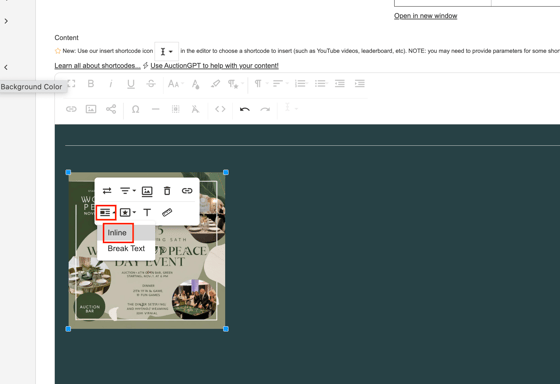Open the Paragraph Style dropdown
This screenshot has height=384, width=560.
(x=235, y=84)
